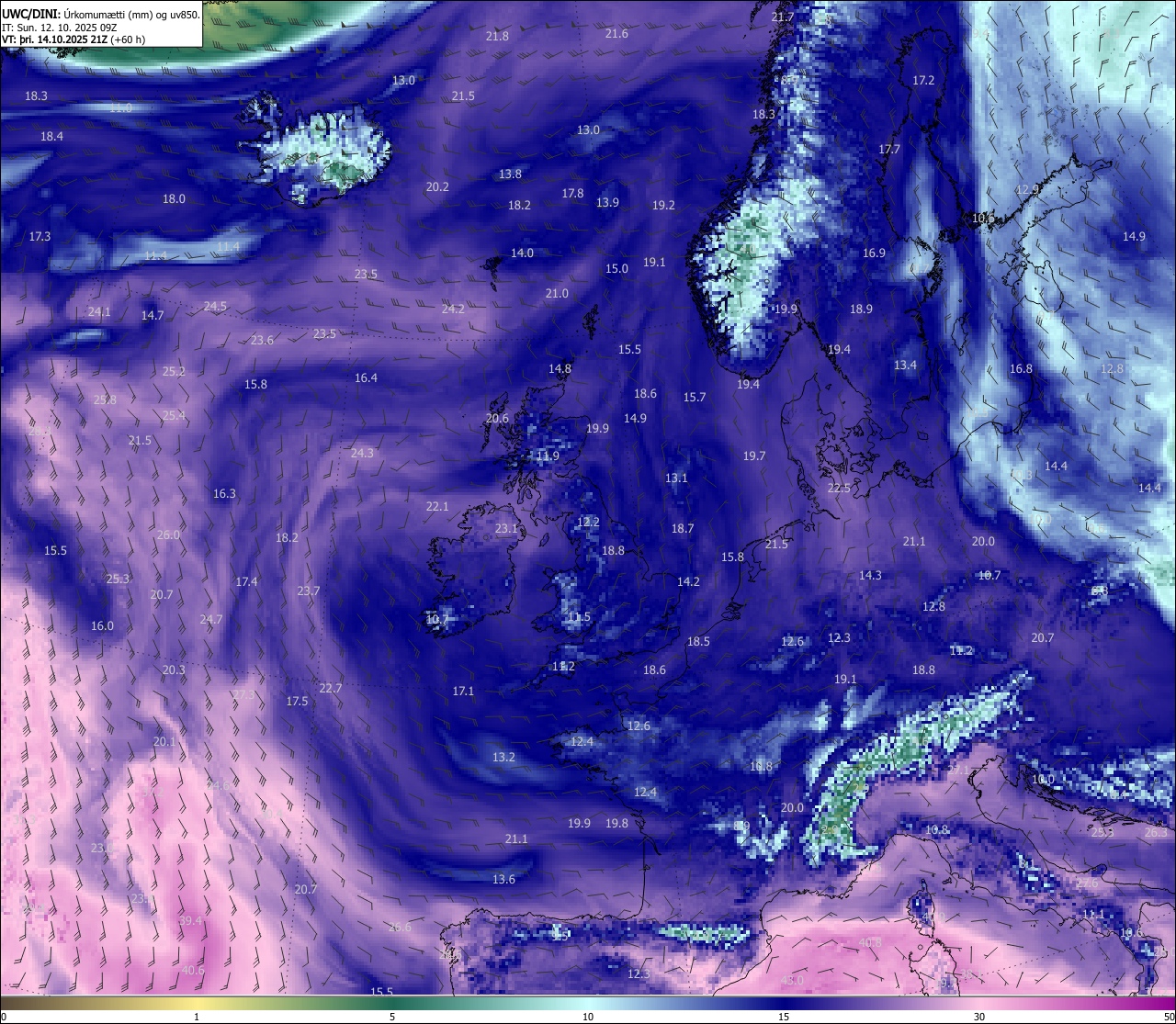This screenshot has height=1024, width=1176.
Task: Click the 24.3 value on the map
Action: (362, 453)
